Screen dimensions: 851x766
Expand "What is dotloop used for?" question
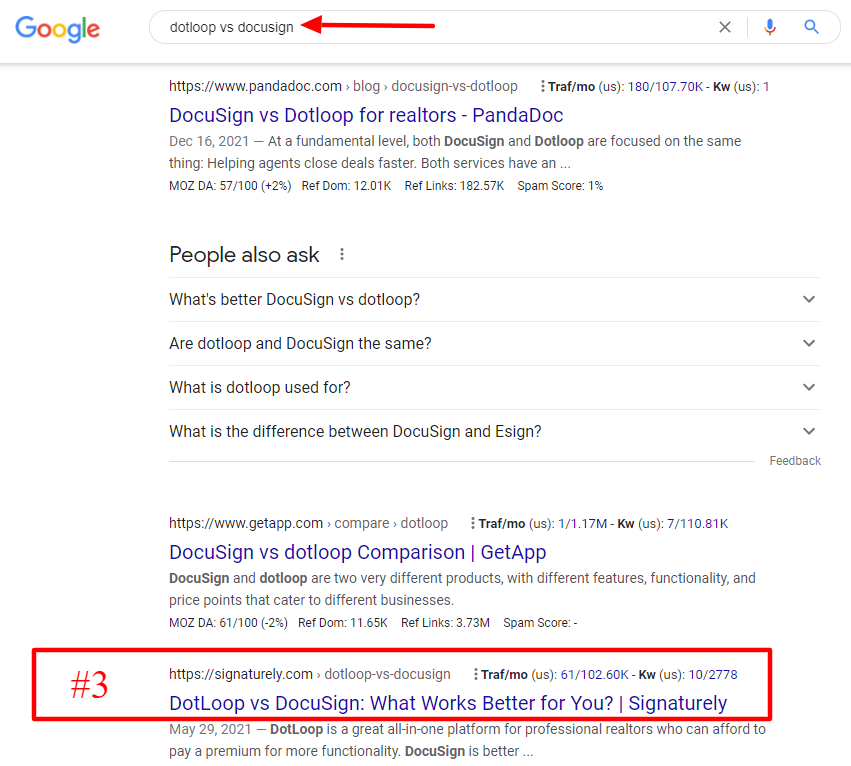pyautogui.click(x=494, y=388)
